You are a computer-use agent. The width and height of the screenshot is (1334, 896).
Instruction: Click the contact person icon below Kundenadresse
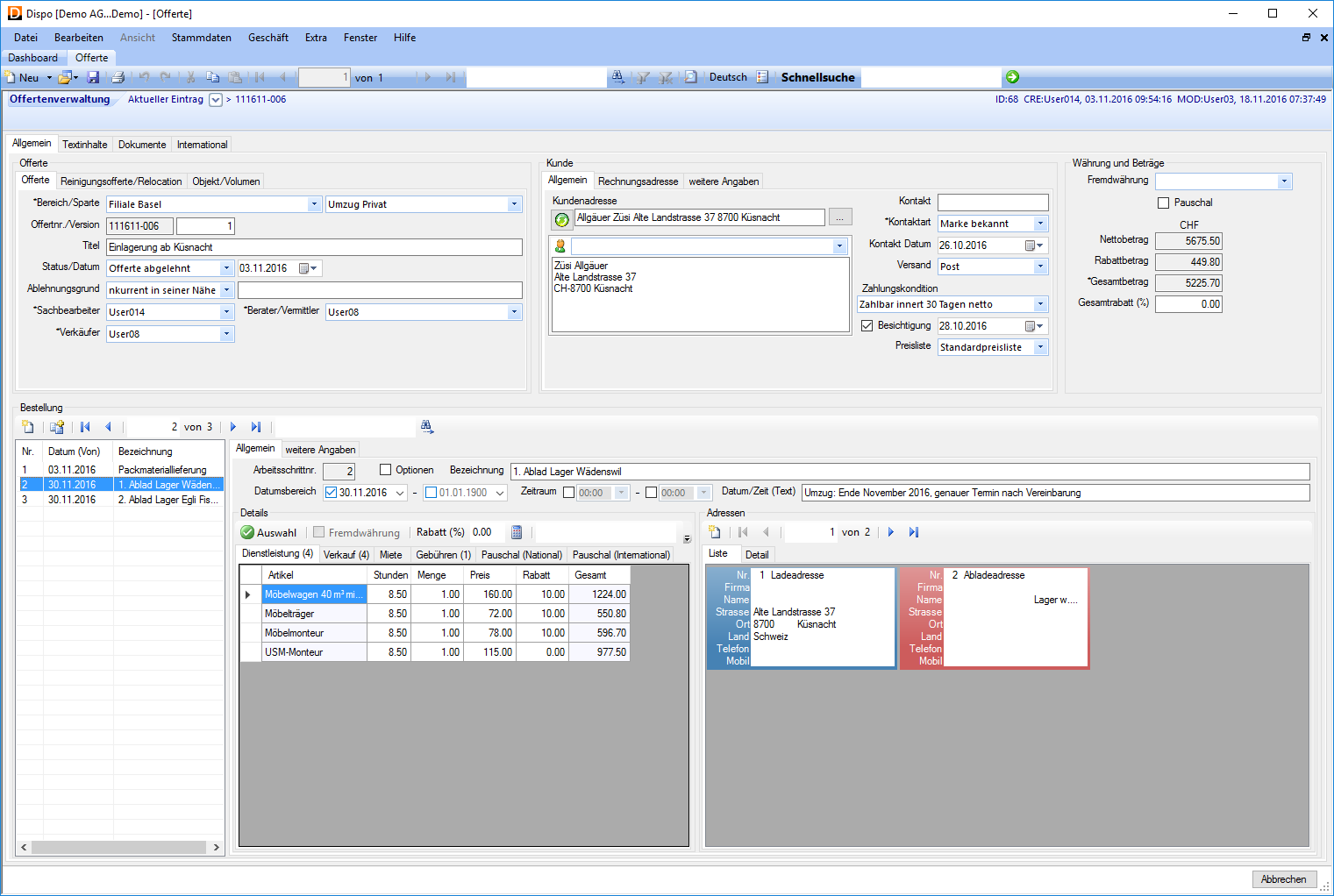coord(560,246)
